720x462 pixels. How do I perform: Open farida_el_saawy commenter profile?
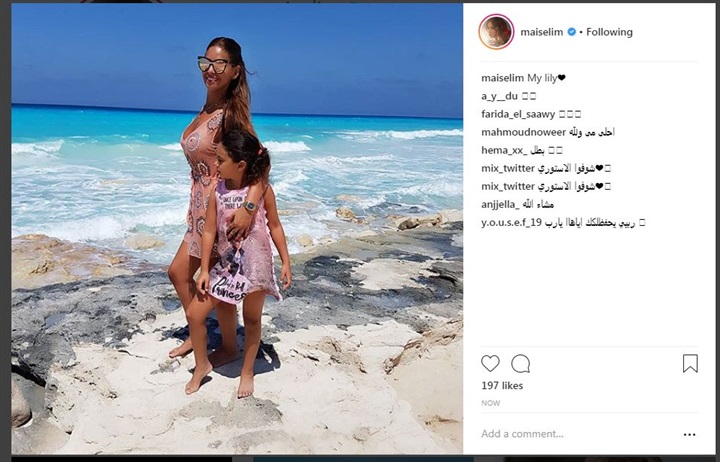(x=518, y=114)
